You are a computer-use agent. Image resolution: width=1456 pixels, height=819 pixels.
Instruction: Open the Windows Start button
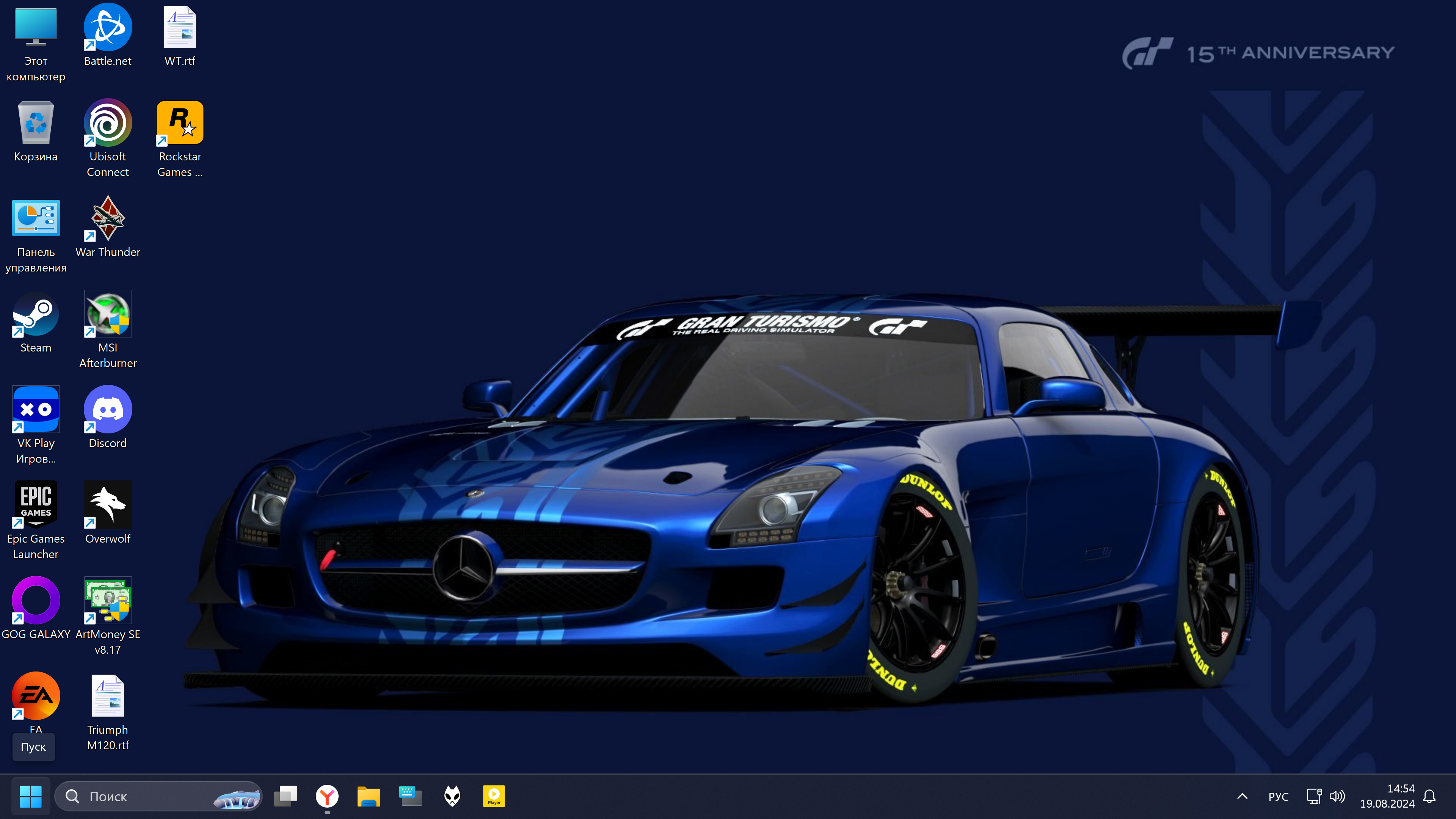30,796
